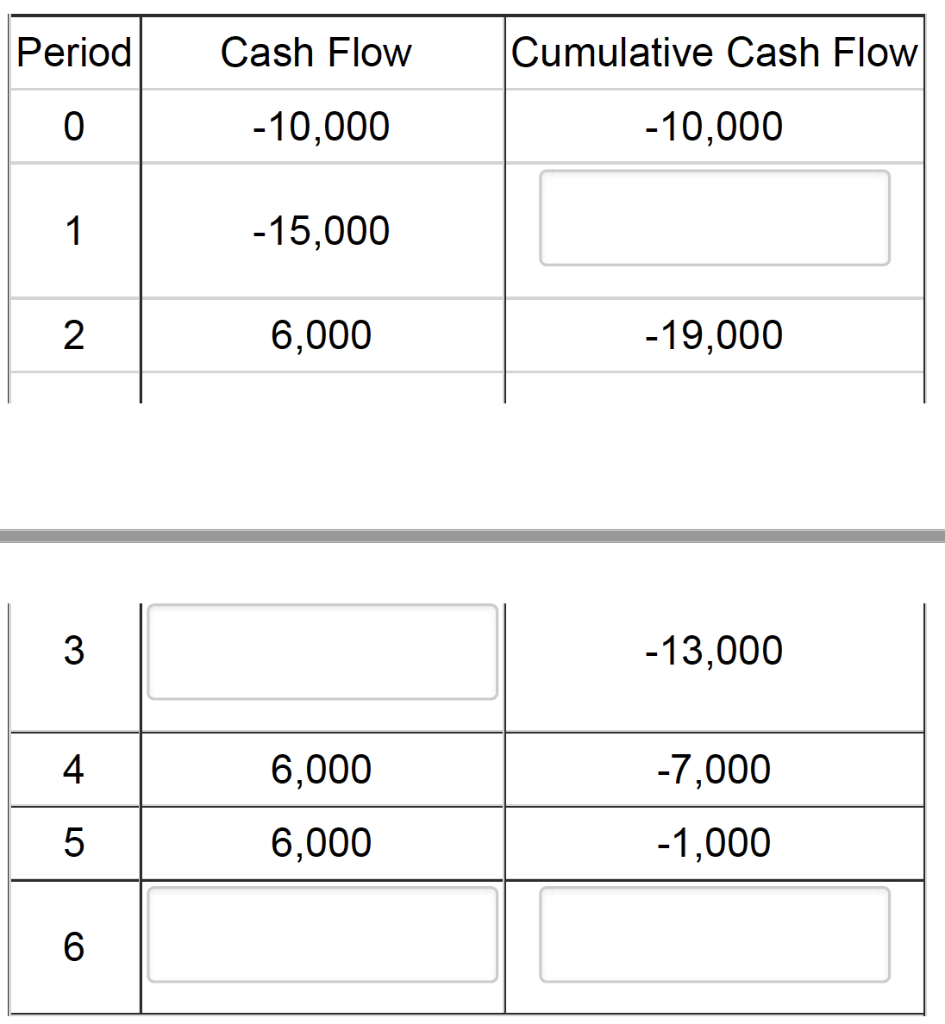The height and width of the screenshot is (1024, 945).
Task: Click the -13,000 cumulative value
Action: tap(714, 650)
